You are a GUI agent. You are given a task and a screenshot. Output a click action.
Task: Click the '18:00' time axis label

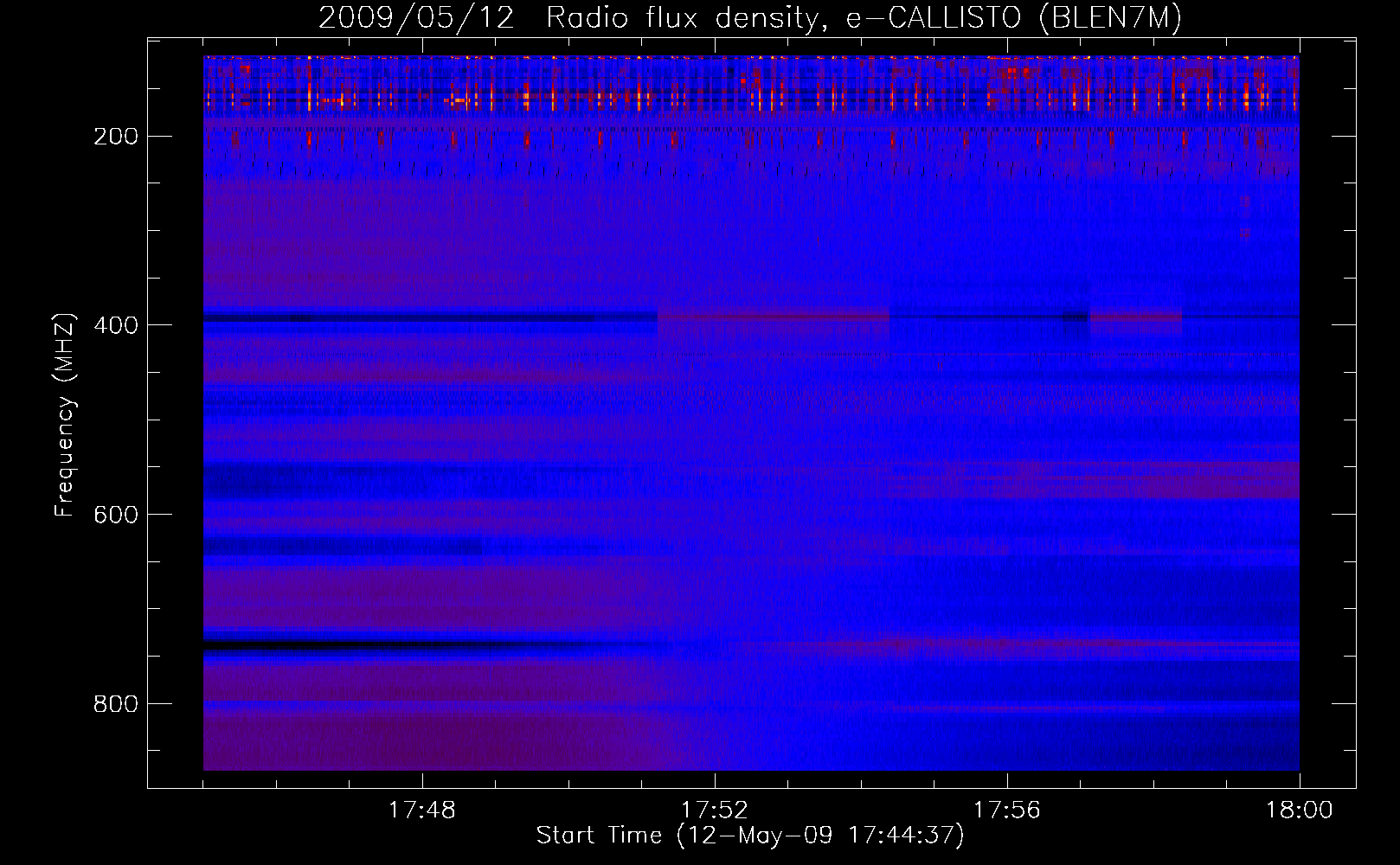(1300, 811)
